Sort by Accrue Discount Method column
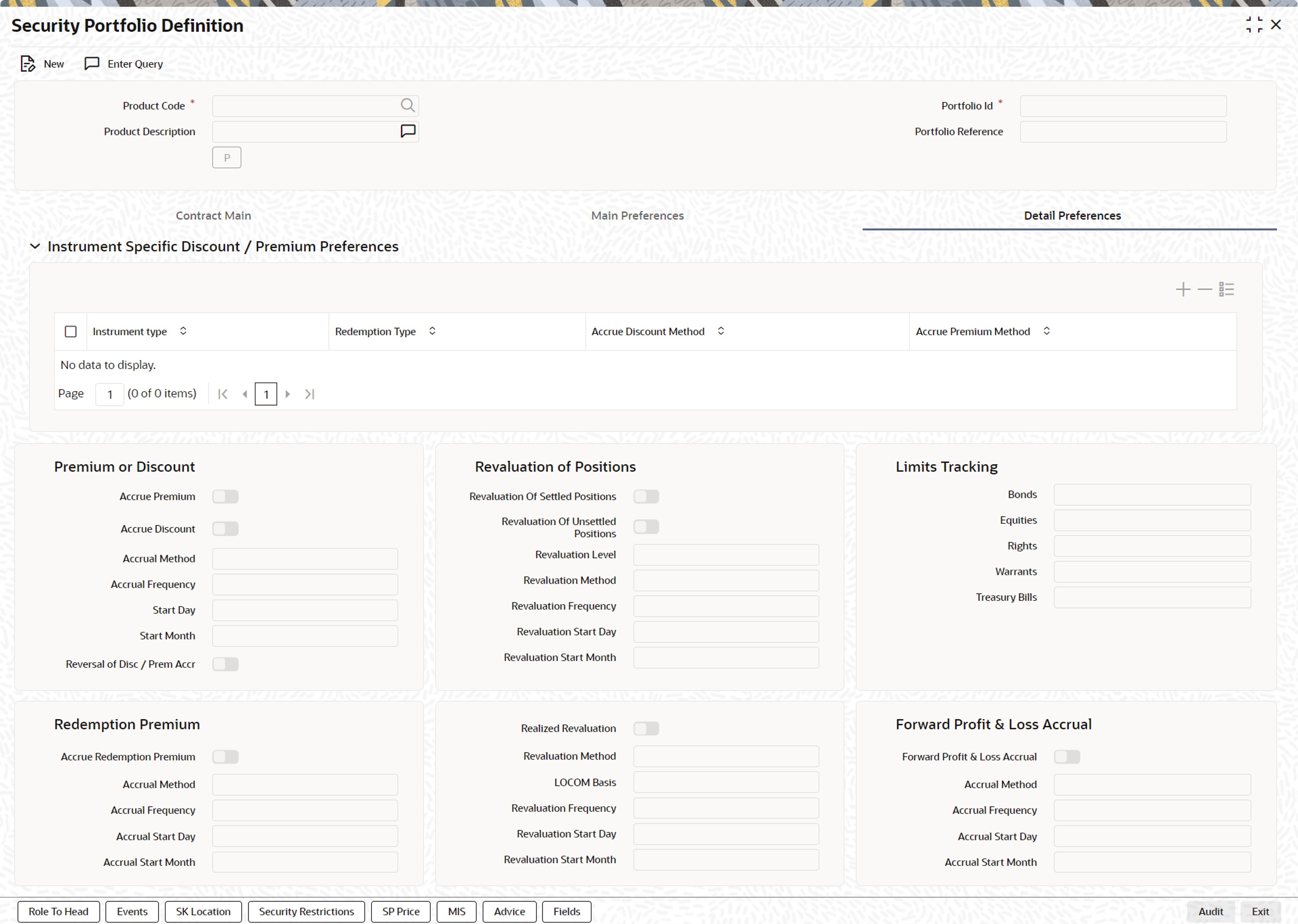Viewport: 1298px width, 924px height. pyautogui.click(x=721, y=331)
